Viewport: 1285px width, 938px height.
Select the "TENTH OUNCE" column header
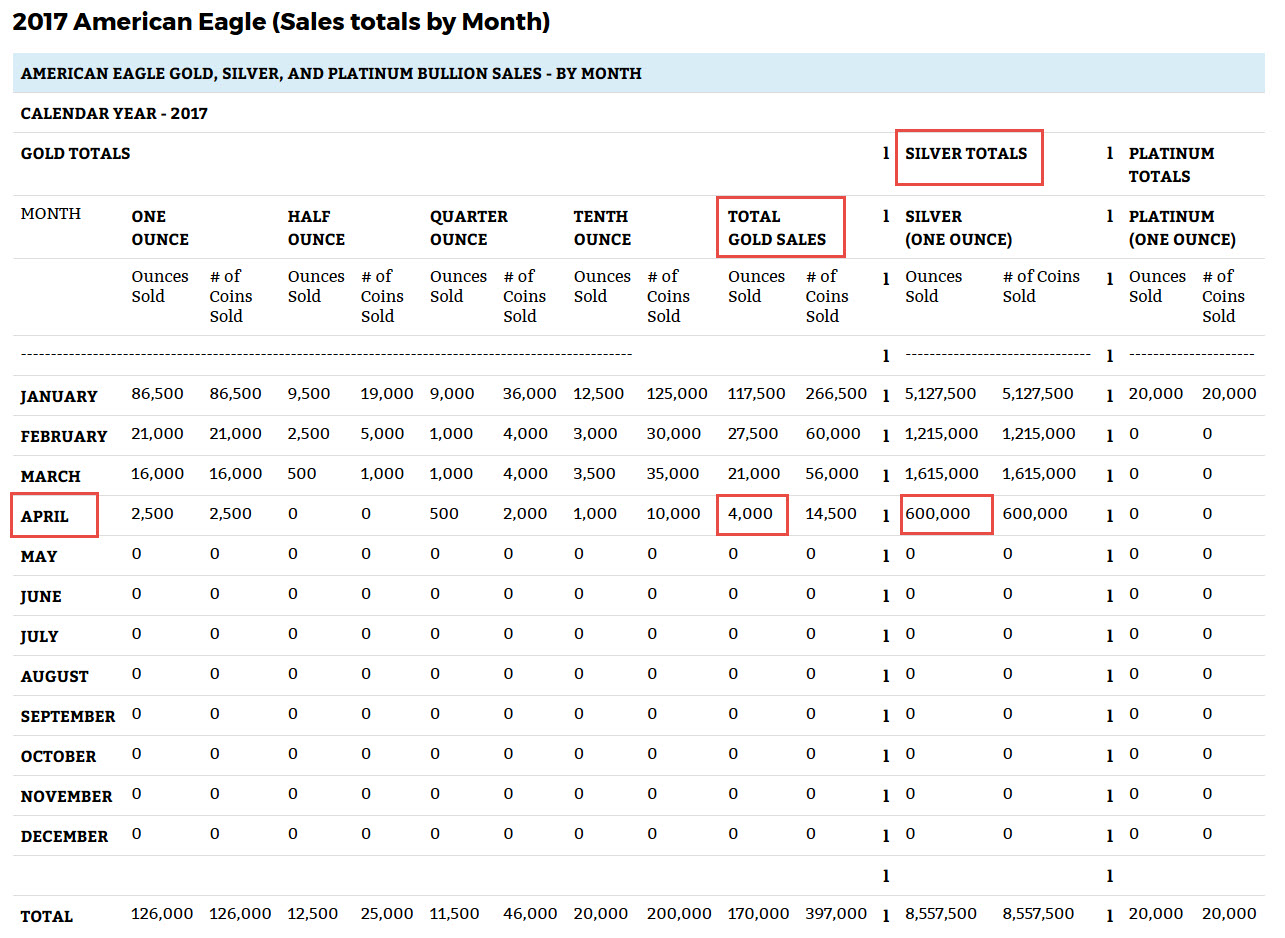click(602, 228)
